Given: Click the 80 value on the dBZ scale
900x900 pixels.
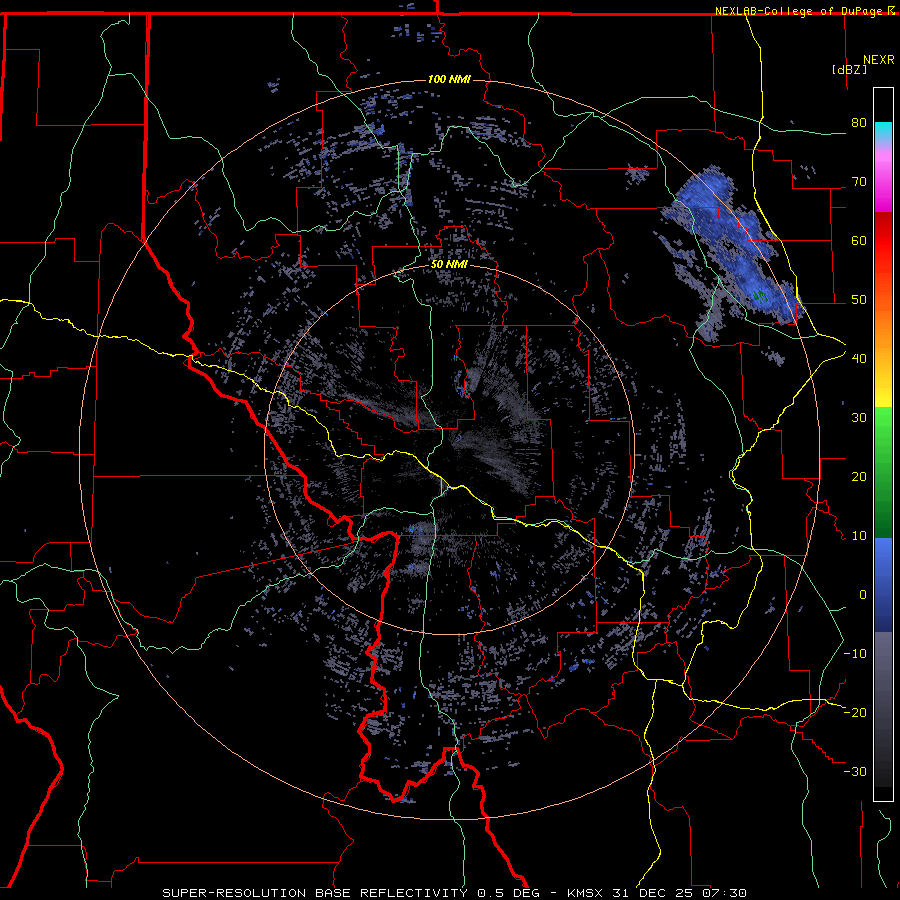Looking at the screenshot, I should point(859,122).
